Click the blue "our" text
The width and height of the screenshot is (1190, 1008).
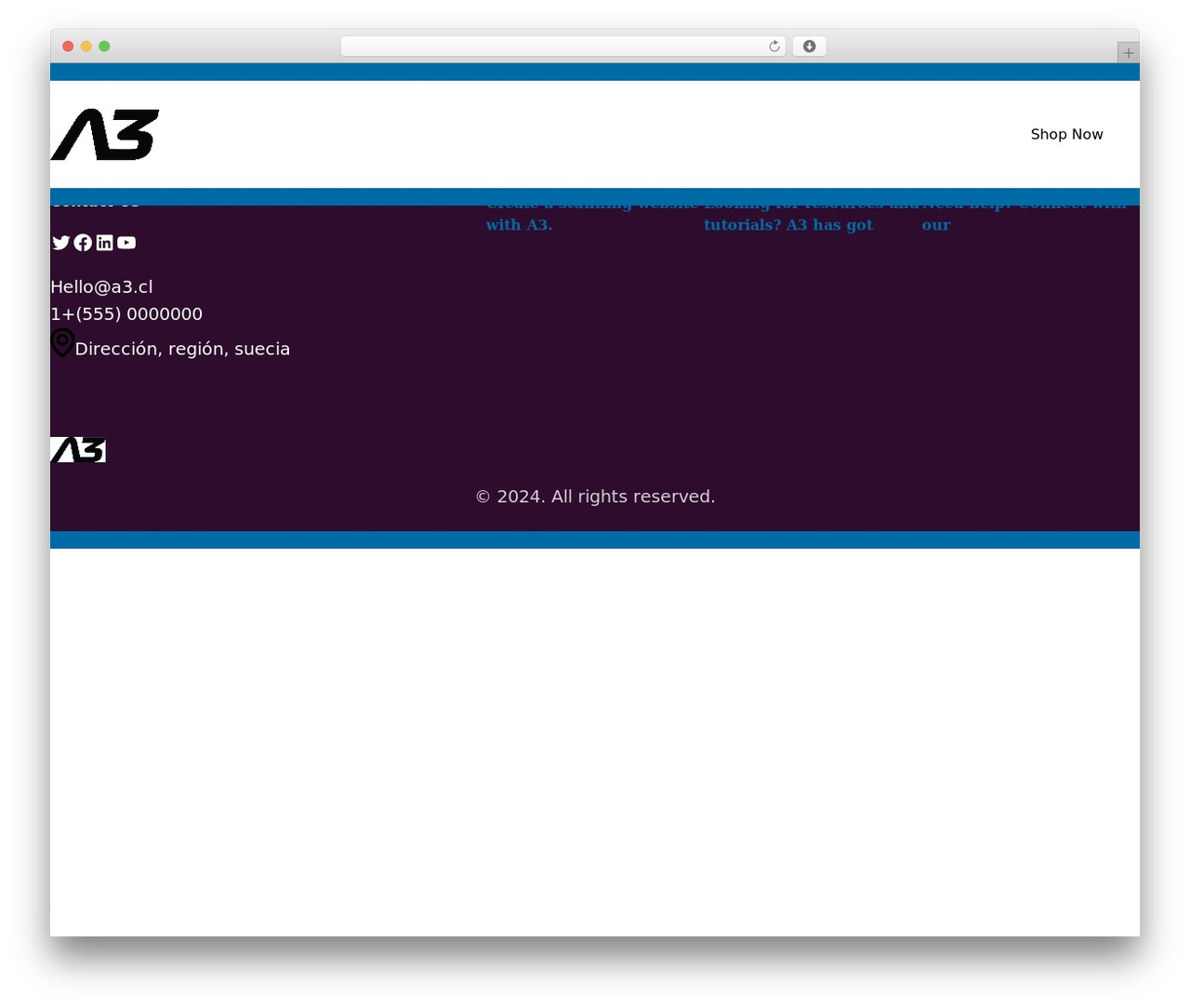point(936,225)
